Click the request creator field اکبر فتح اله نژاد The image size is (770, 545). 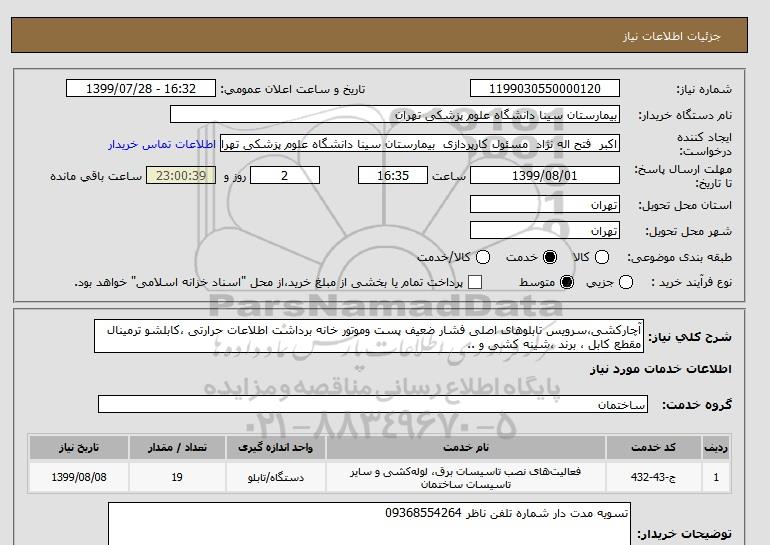(420, 144)
